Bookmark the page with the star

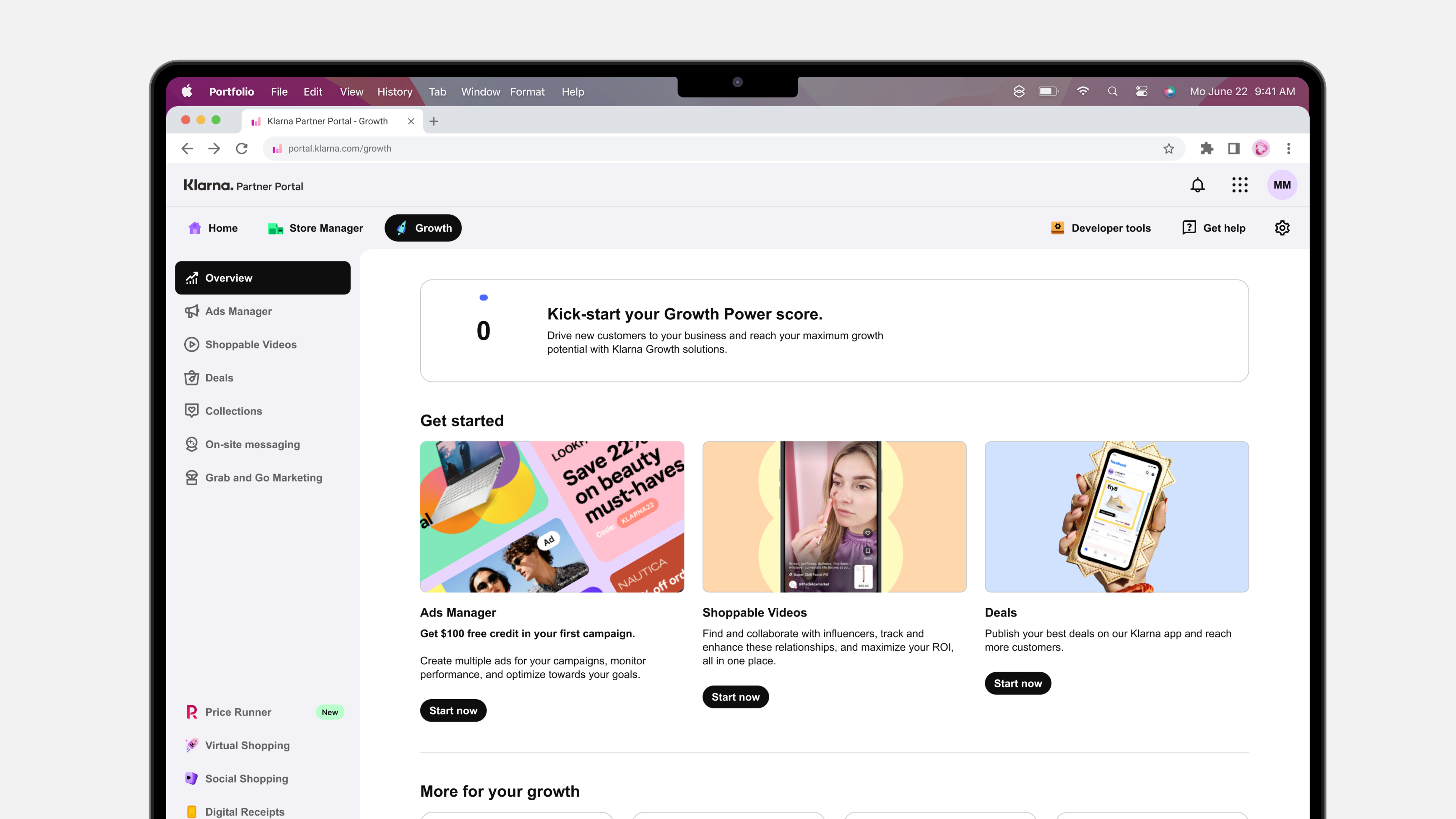click(x=1168, y=149)
